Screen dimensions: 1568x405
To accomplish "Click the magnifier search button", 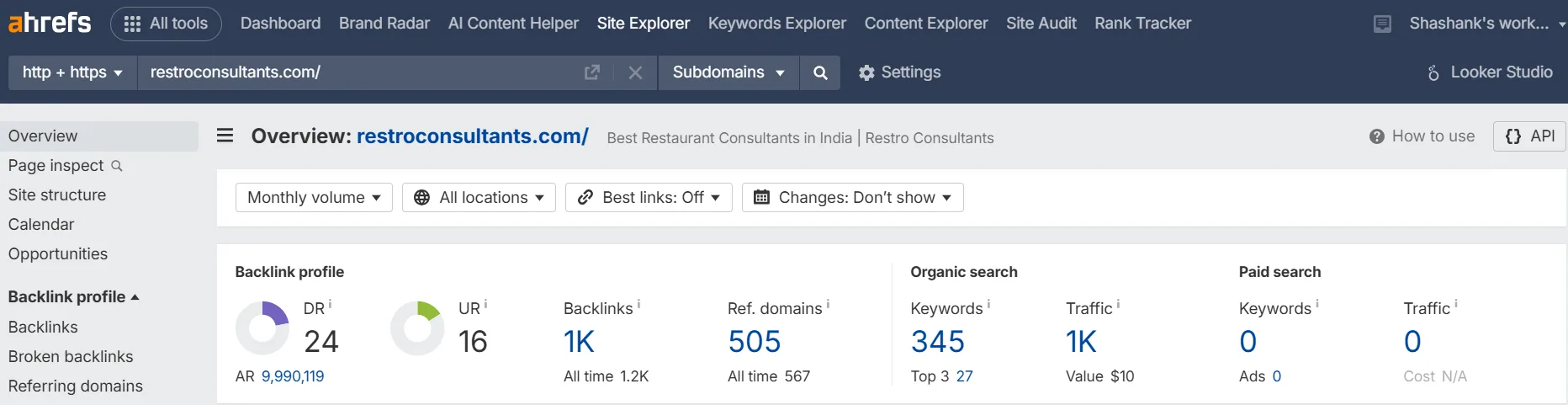I will (x=820, y=72).
